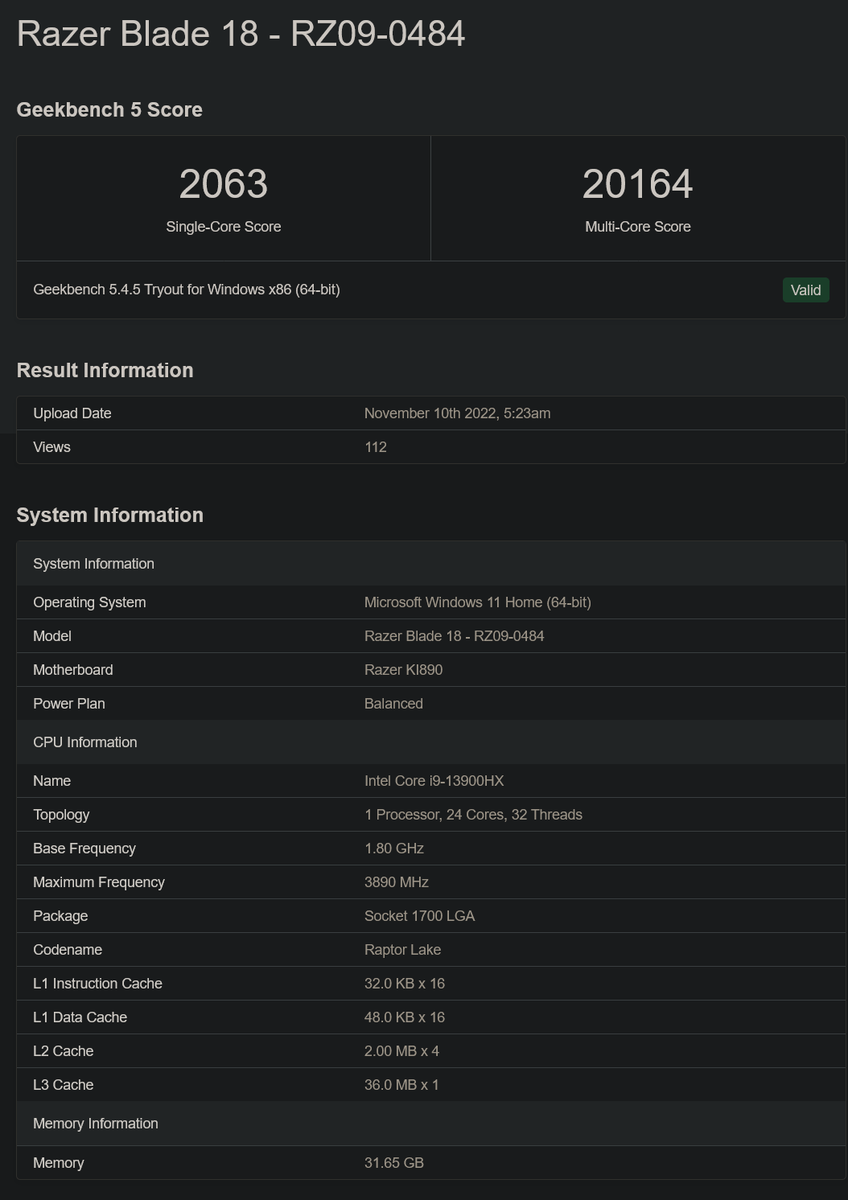Click the Geekbench 5.4.5 Tryout version text
The height and width of the screenshot is (1200, 848).
click(186, 290)
